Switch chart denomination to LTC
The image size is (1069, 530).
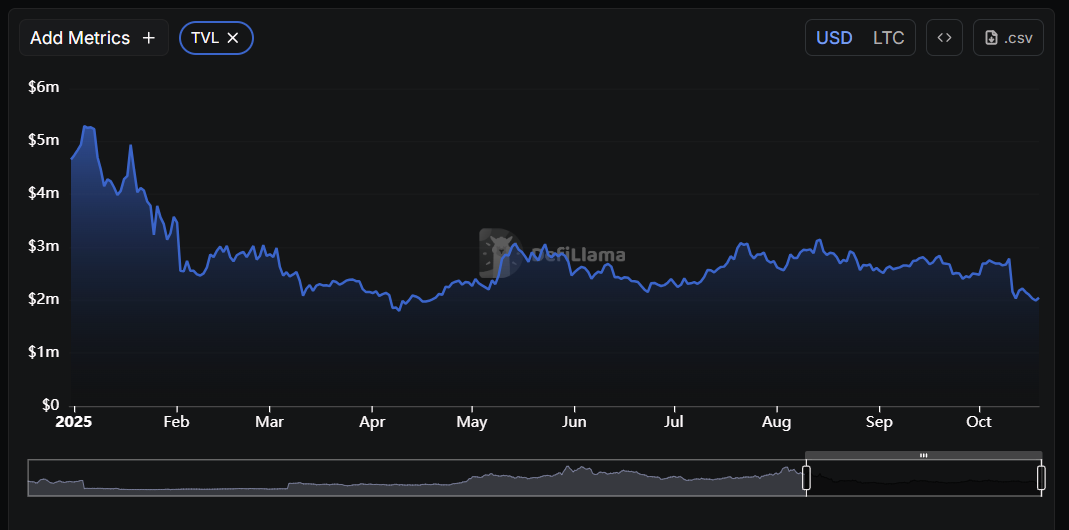tap(888, 38)
